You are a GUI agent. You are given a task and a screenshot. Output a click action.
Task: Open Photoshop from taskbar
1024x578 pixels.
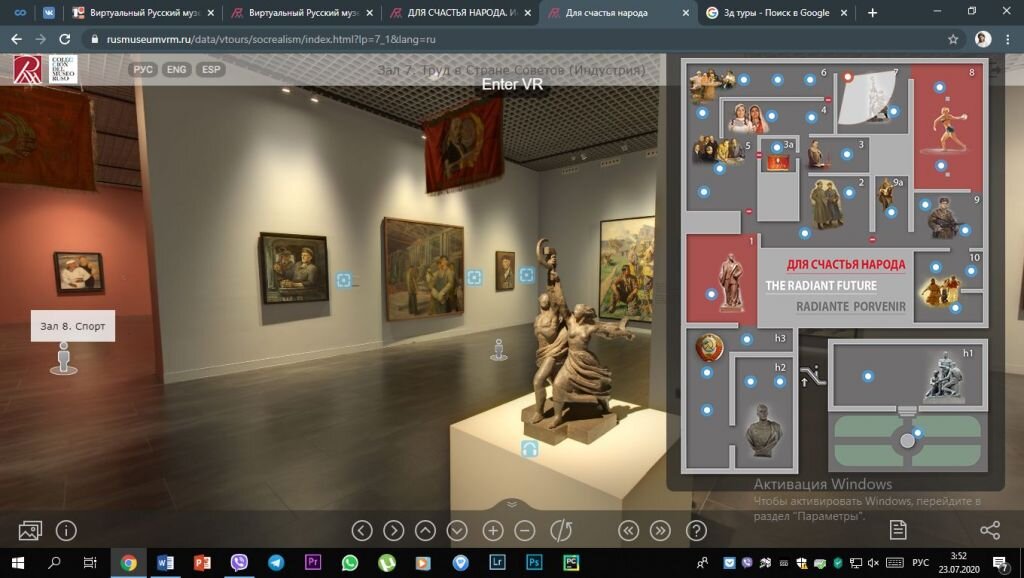pos(534,562)
